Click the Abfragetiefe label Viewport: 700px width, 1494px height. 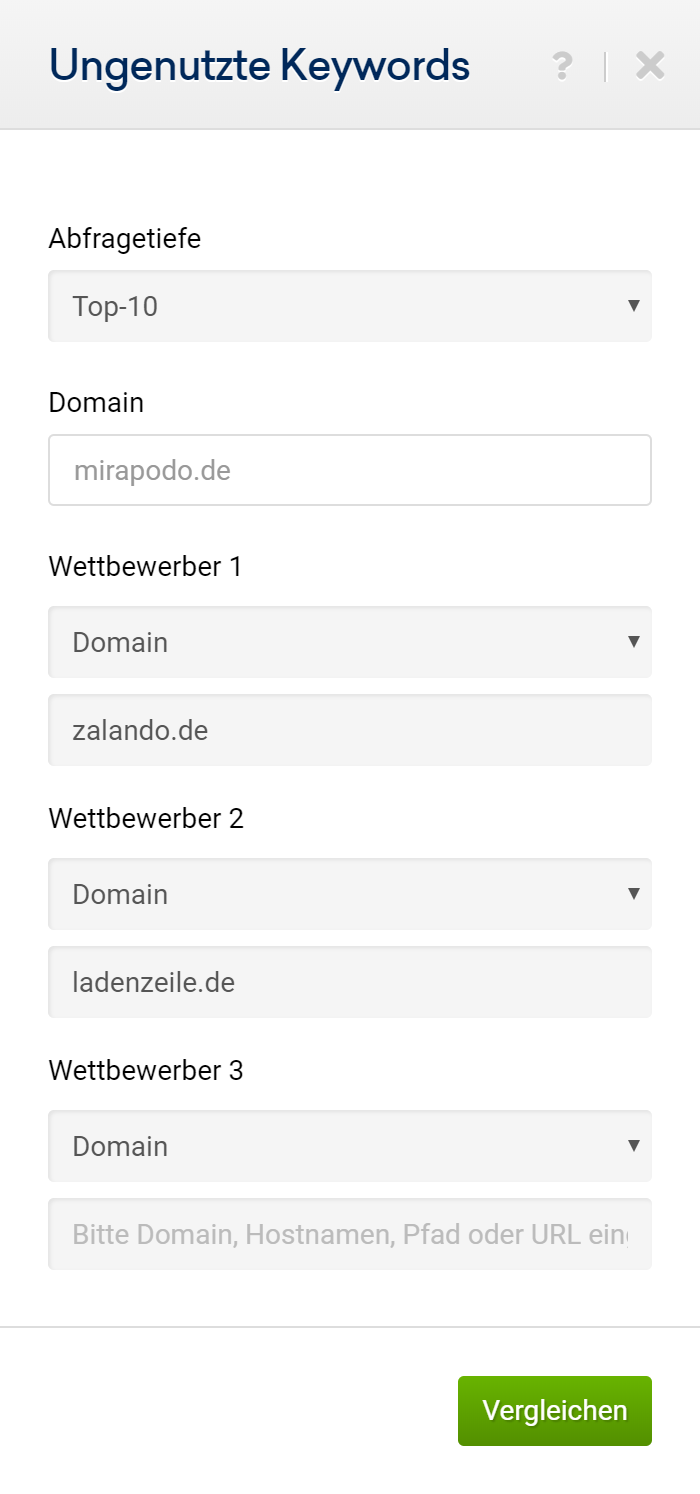pos(124,239)
